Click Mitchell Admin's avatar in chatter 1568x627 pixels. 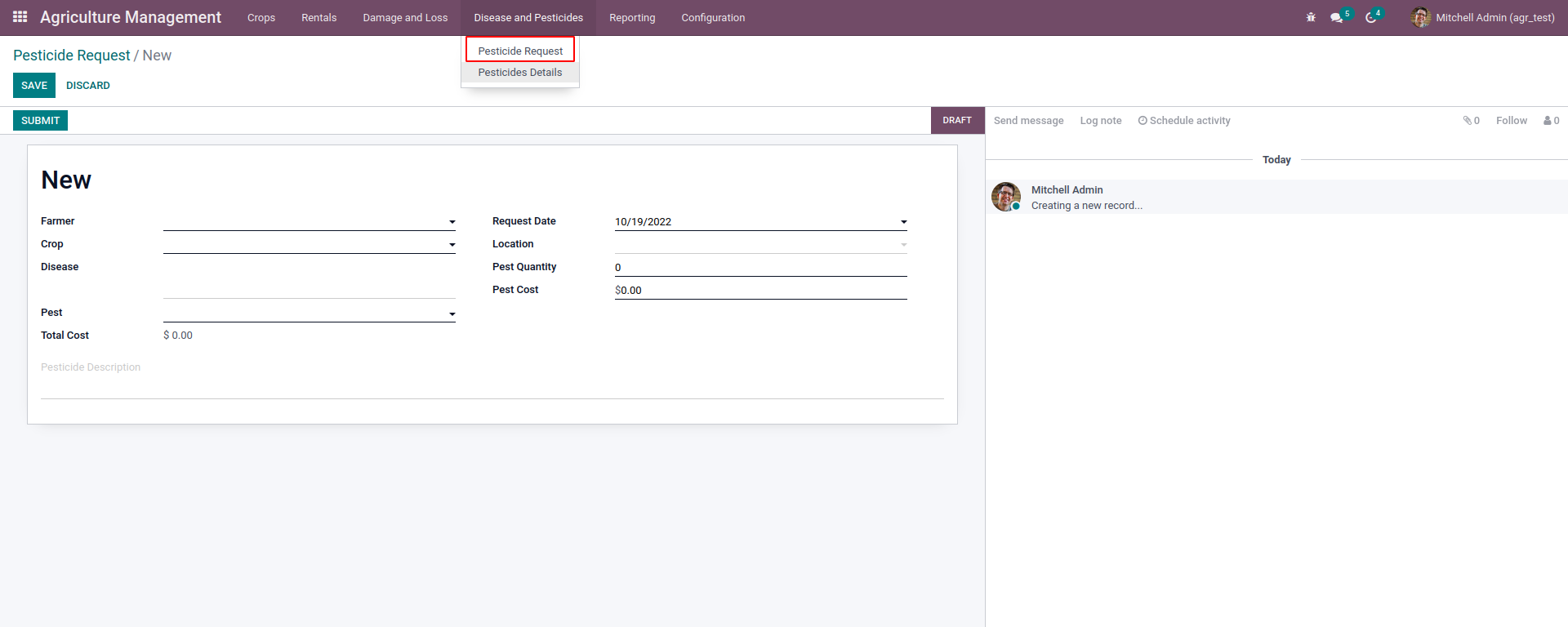coord(1005,197)
